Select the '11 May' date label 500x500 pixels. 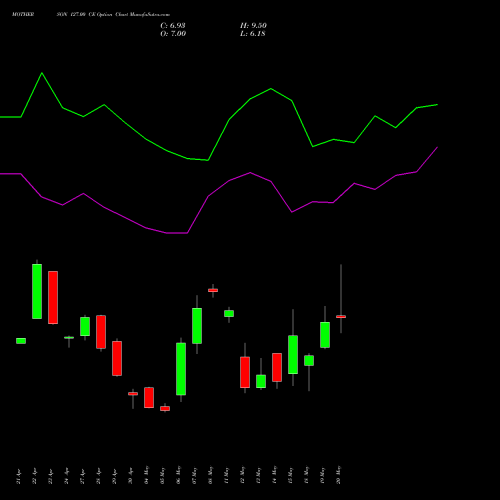pos(227,475)
